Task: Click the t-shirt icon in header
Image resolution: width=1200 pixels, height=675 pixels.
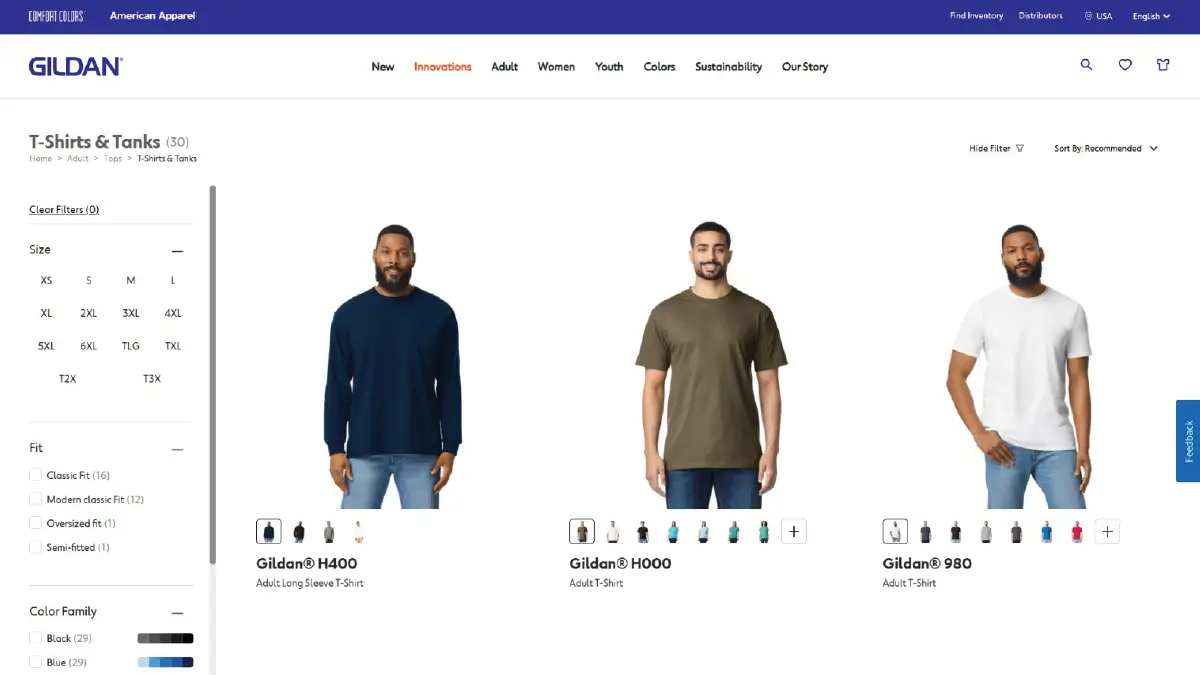Action: click(1163, 65)
